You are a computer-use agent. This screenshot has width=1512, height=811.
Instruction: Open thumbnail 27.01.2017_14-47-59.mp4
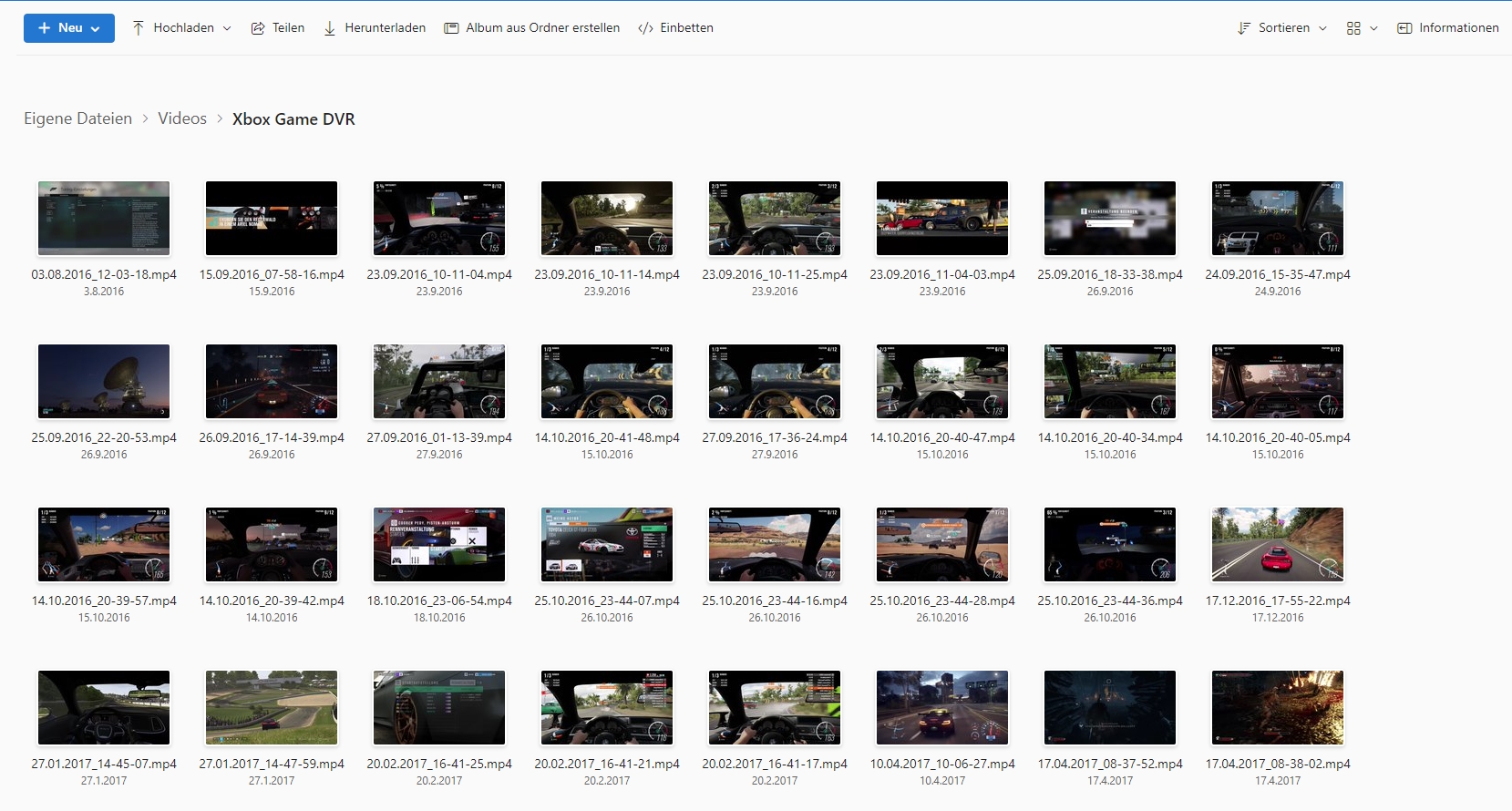coord(272,707)
